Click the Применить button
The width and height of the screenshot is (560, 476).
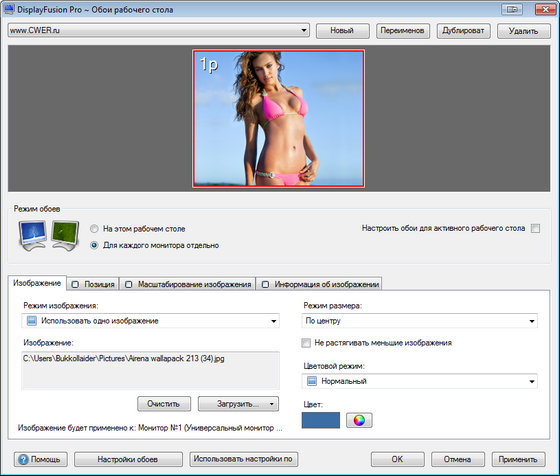518,459
